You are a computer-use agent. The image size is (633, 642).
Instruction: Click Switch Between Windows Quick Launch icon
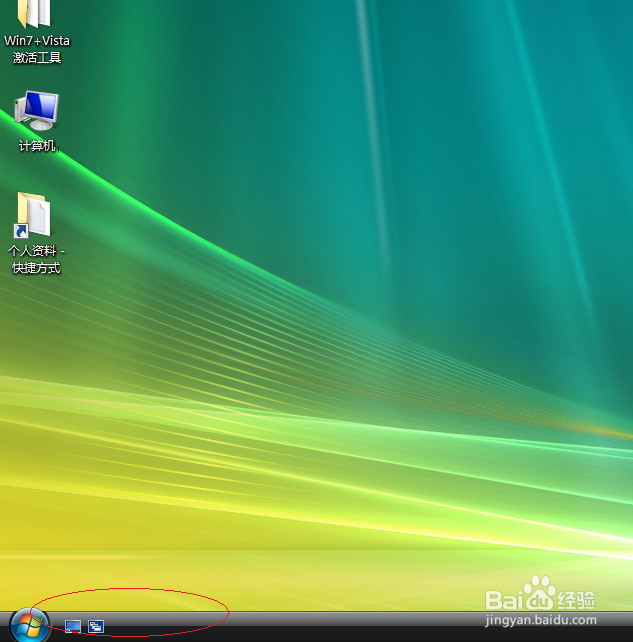[96, 626]
